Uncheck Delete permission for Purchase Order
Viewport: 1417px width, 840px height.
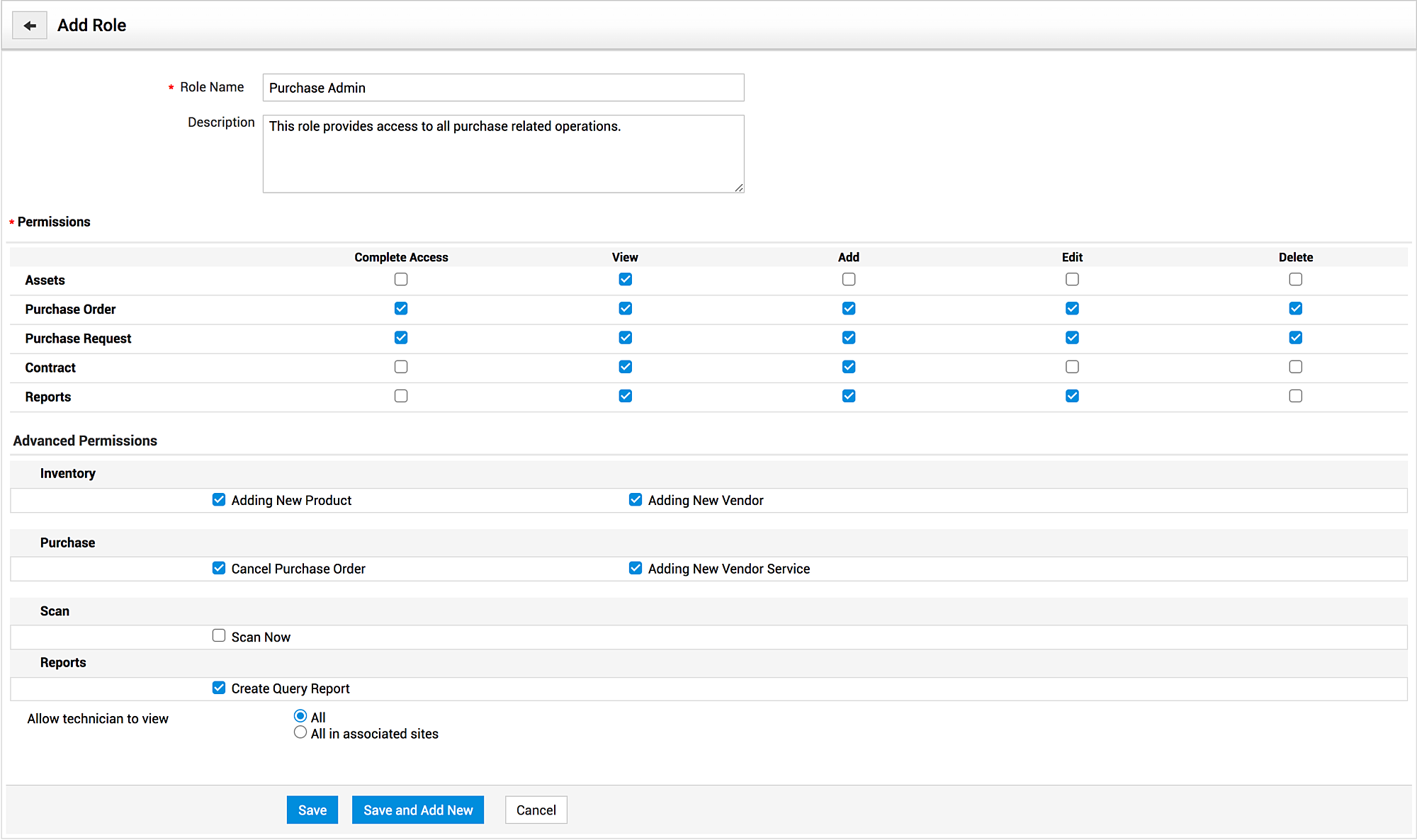tap(1295, 308)
